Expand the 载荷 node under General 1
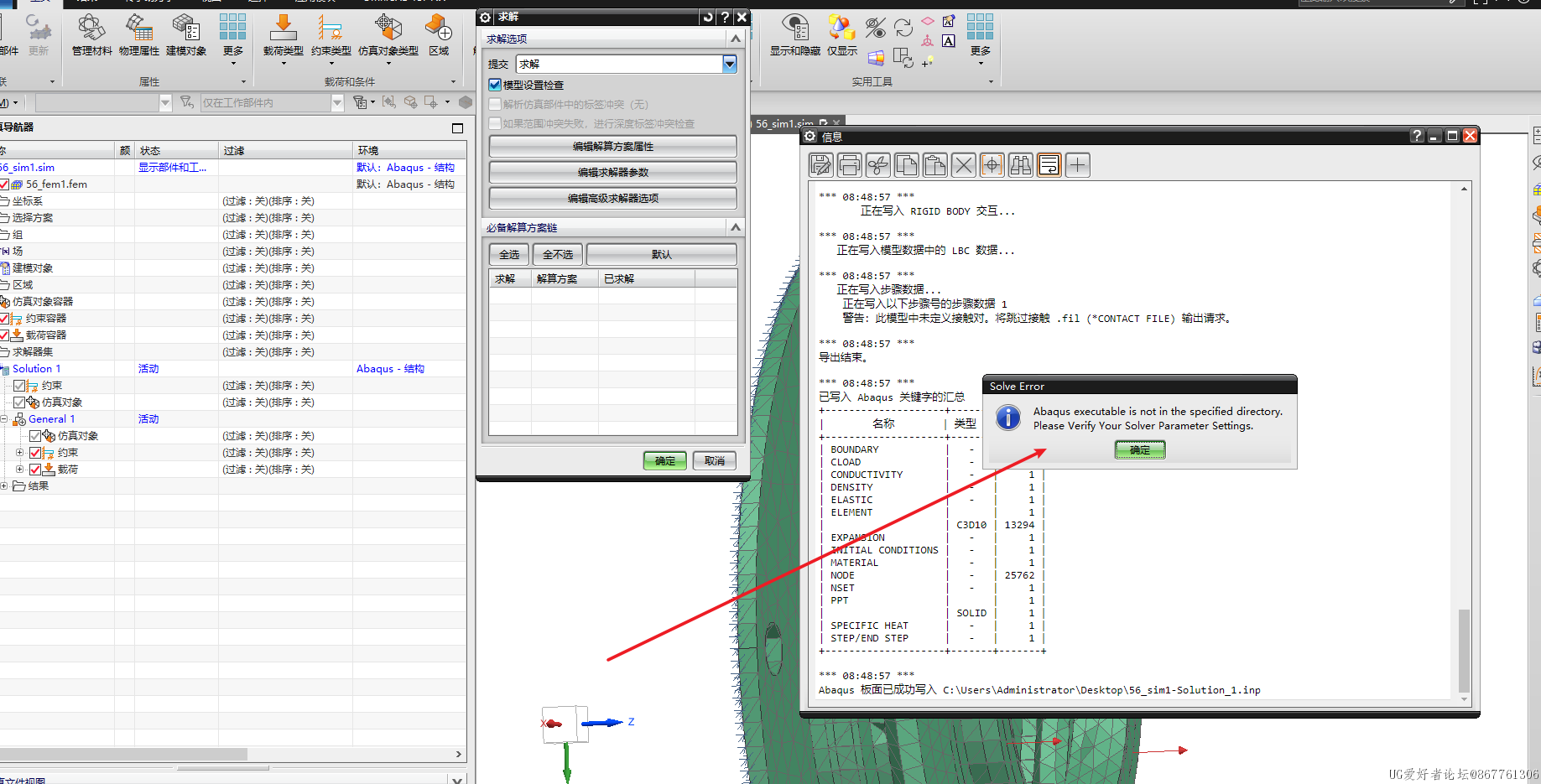1541x784 pixels. [x=19, y=470]
